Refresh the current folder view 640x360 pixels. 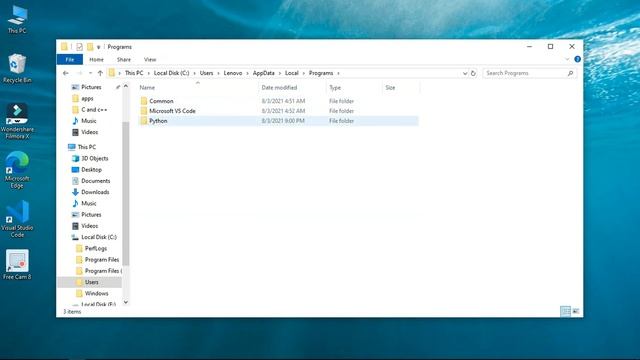[473, 73]
